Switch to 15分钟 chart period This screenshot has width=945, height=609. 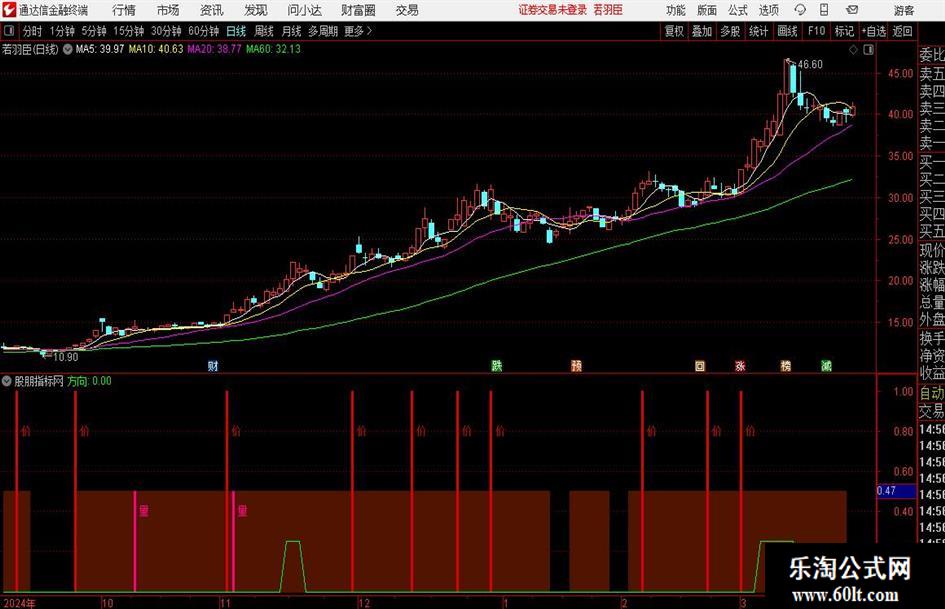(129, 31)
